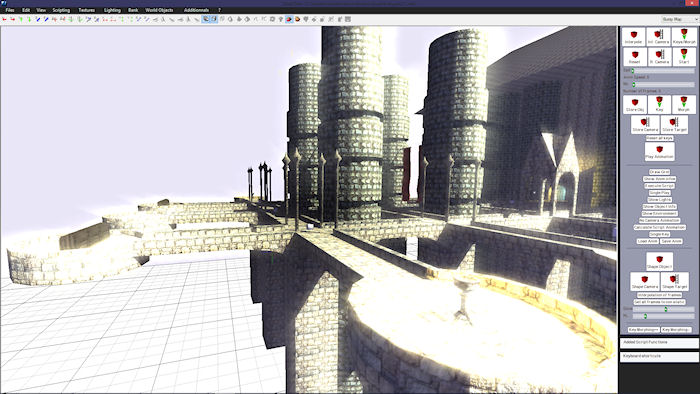
Task: Click the Shape Target icon button
Action: pos(675,281)
